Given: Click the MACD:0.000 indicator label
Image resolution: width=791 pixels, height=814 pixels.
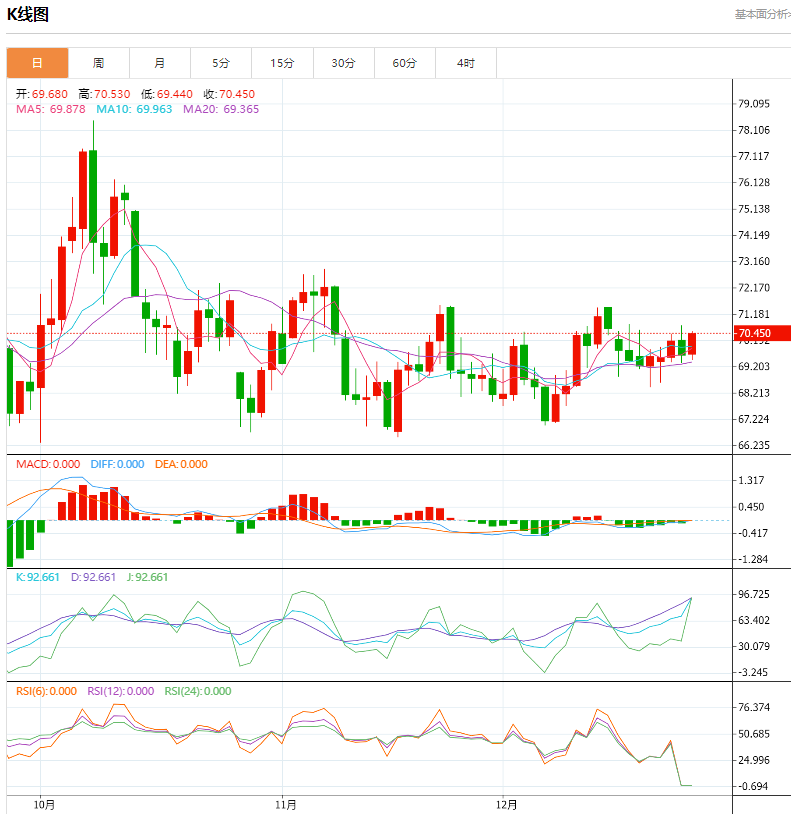Looking at the screenshot, I should pyautogui.click(x=48, y=464).
